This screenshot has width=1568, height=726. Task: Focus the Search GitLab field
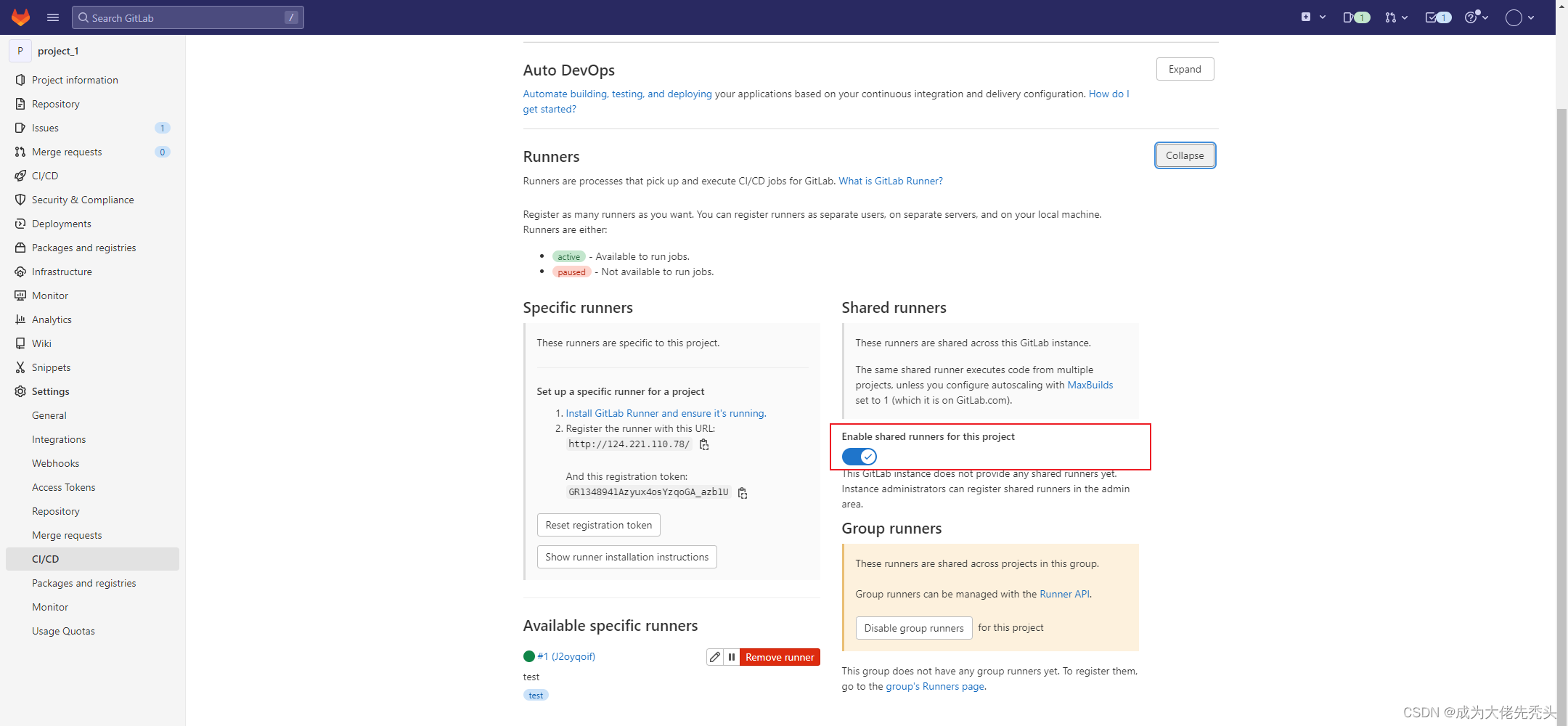click(x=188, y=17)
